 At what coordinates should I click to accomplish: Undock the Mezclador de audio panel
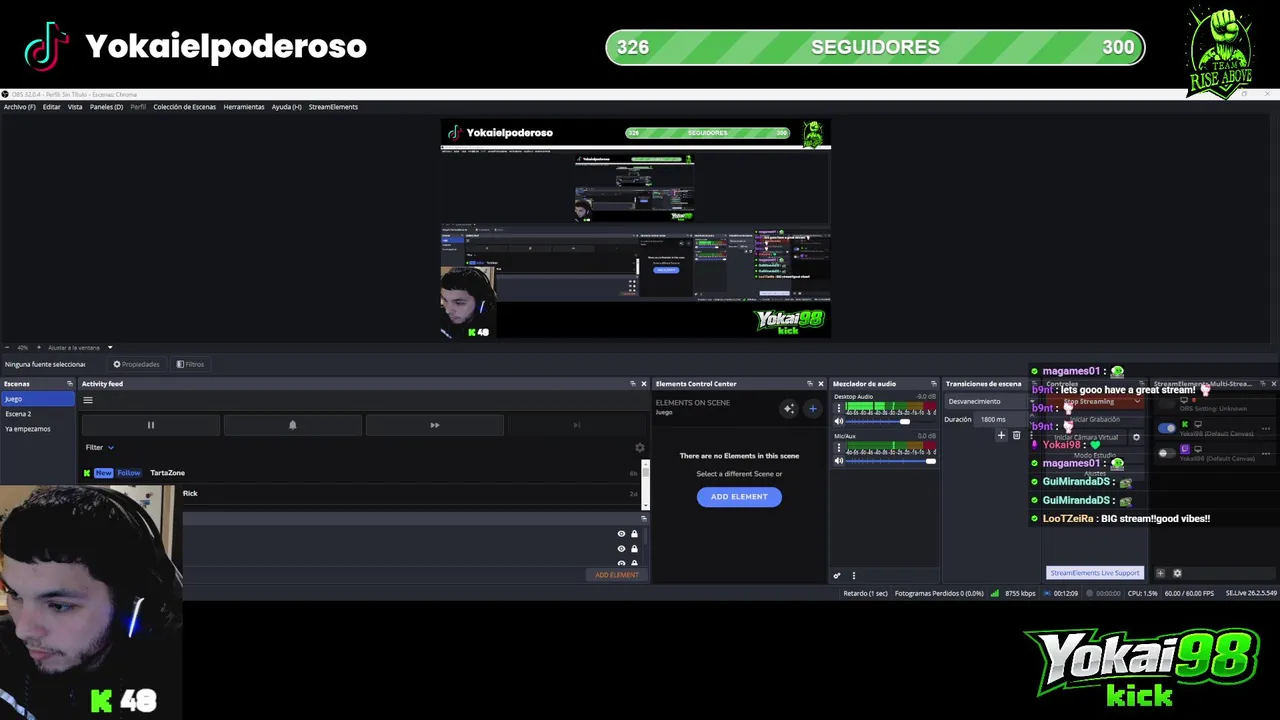click(934, 384)
